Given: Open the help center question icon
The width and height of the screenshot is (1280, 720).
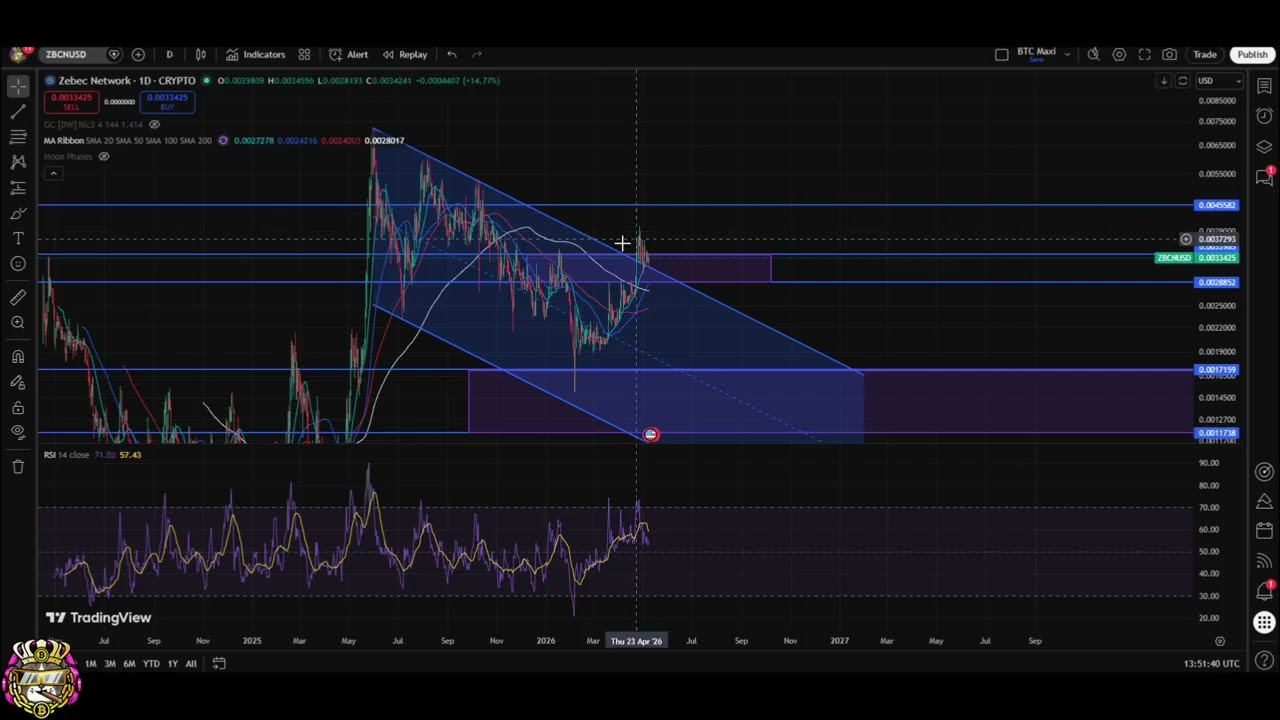Looking at the screenshot, I should [1264, 661].
